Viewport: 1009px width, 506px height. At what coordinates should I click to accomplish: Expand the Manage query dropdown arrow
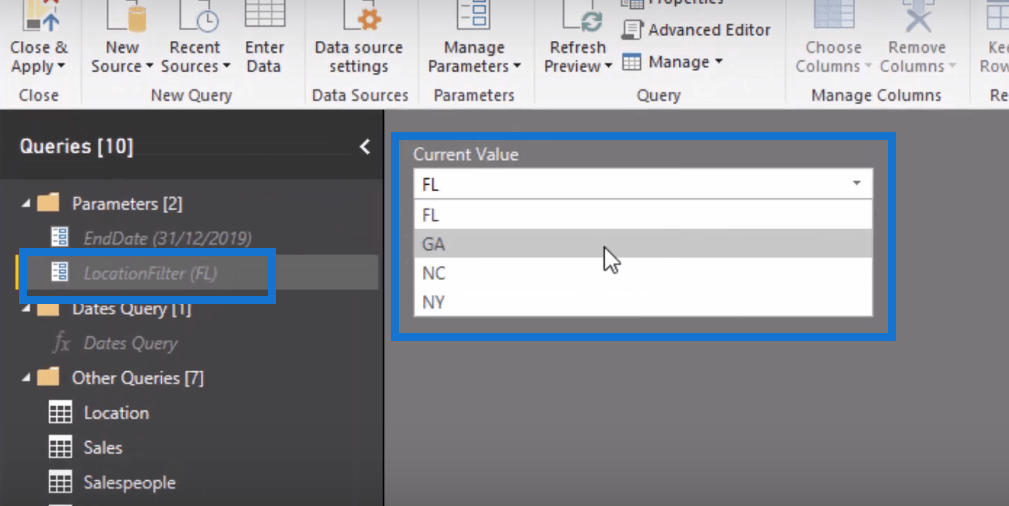coord(719,62)
